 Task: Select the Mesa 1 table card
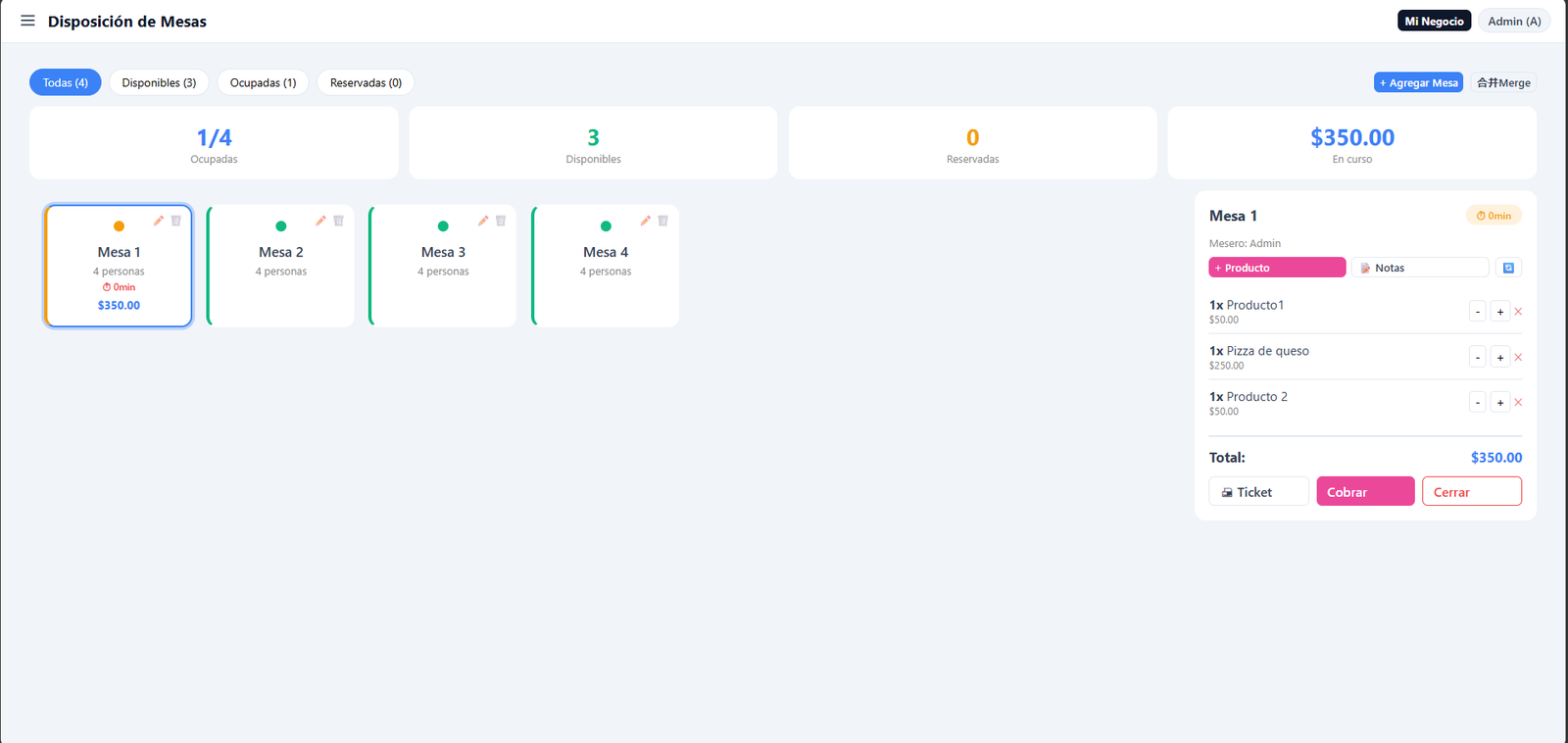[x=119, y=266]
